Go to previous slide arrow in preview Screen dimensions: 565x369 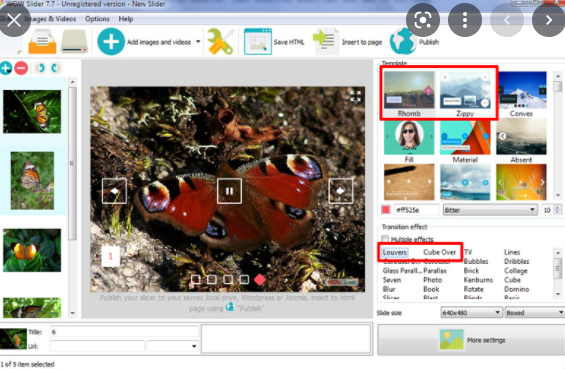pos(114,191)
